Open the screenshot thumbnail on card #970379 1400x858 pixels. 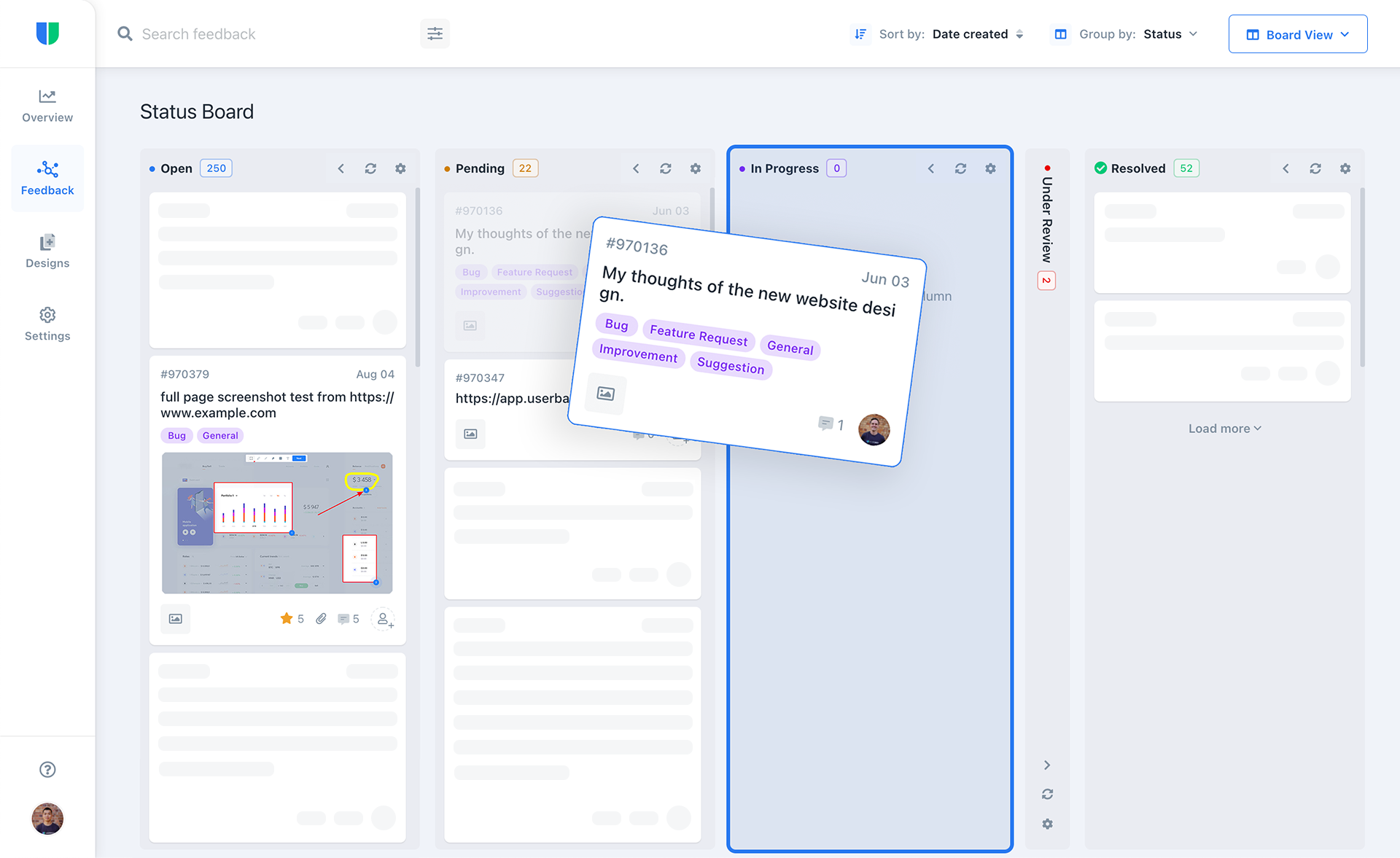coord(277,523)
